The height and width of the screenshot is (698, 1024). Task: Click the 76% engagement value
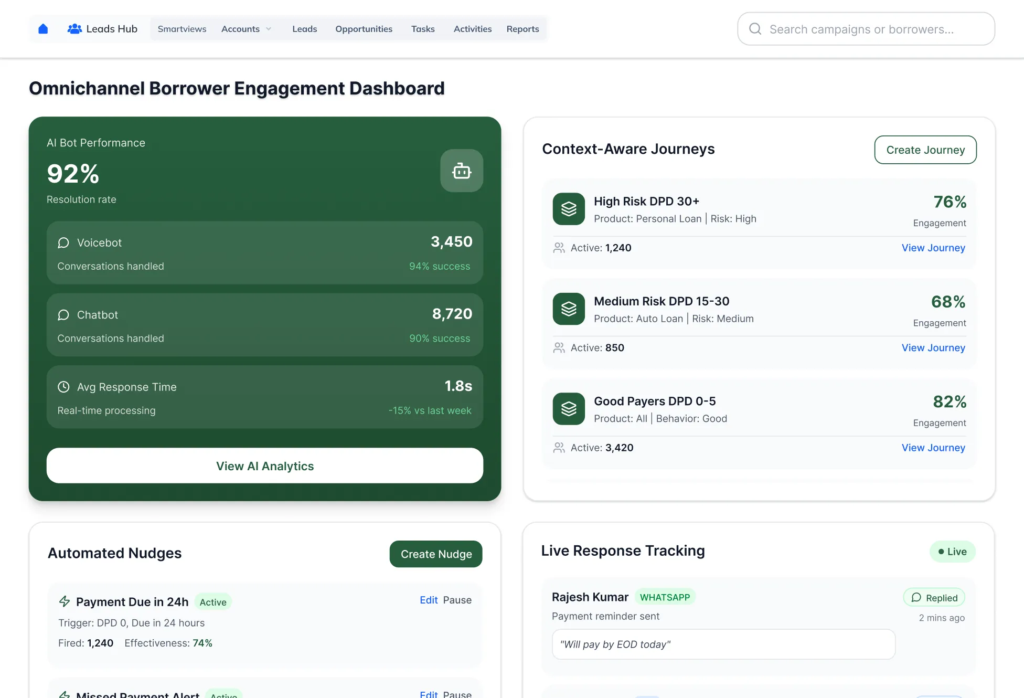click(950, 202)
